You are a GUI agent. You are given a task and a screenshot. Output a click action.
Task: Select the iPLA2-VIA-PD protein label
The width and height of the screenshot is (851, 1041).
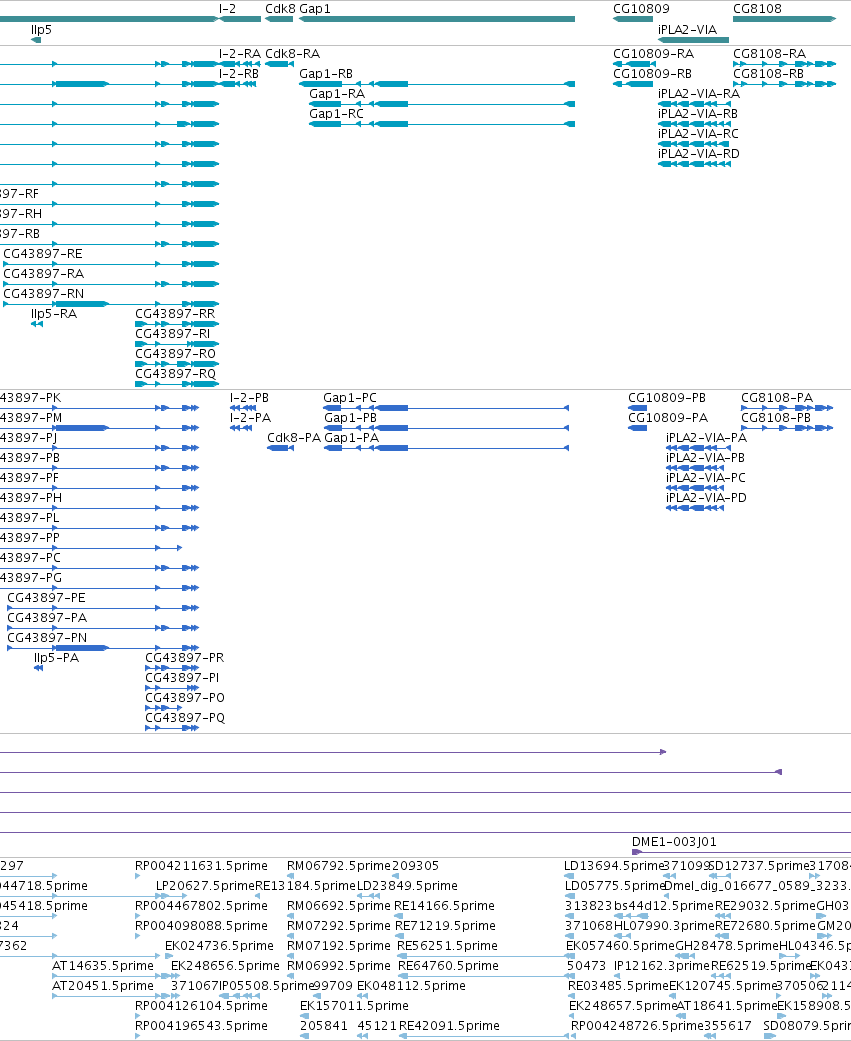click(706, 497)
